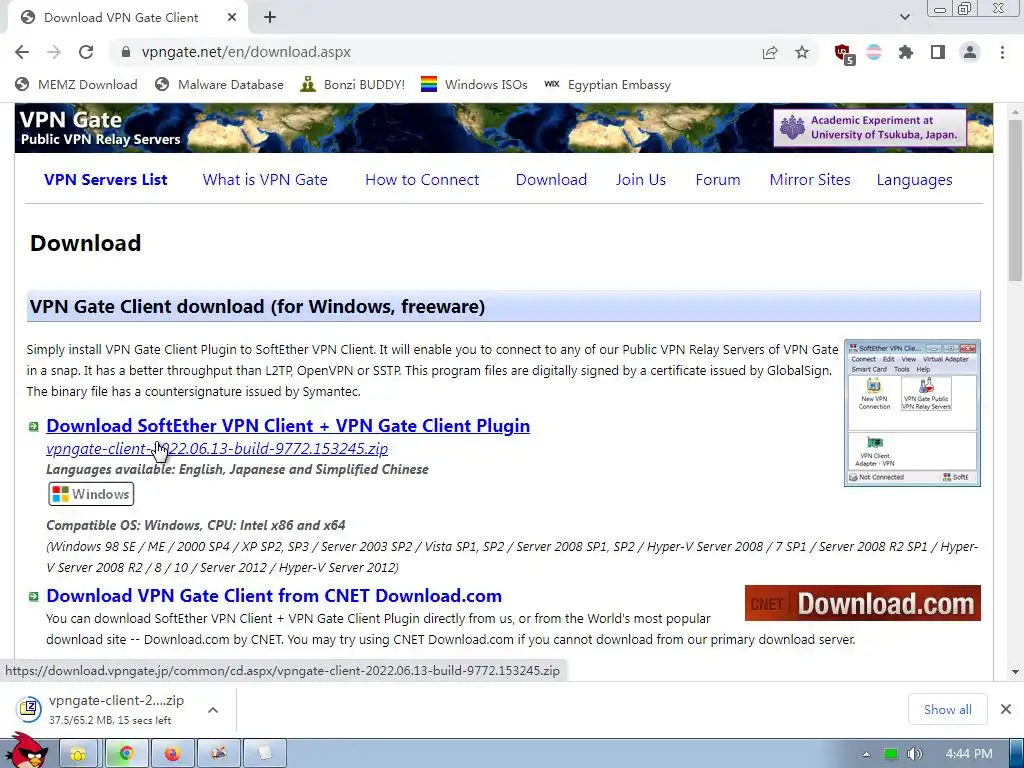Open the Join Us navigation link
The width and height of the screenshot is (1024, 768).
[641, 180]
